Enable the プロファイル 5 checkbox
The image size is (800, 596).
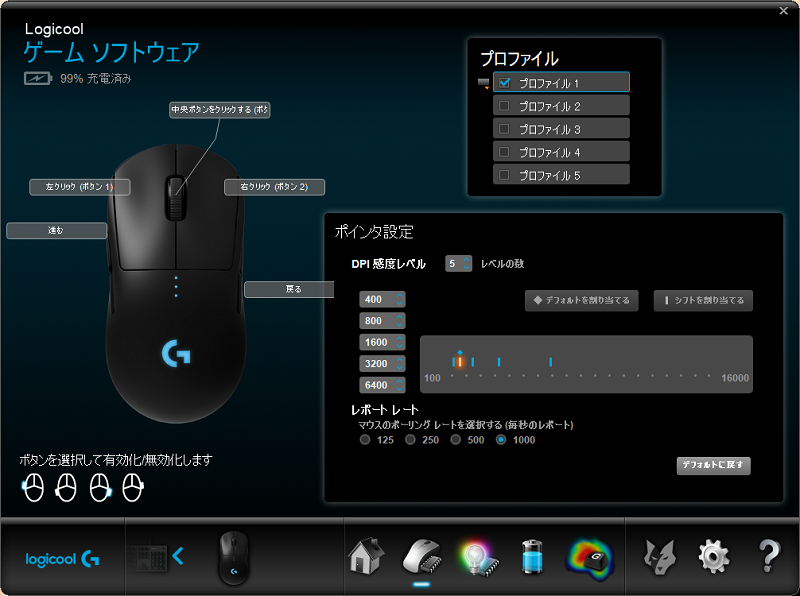click(504, 175)
